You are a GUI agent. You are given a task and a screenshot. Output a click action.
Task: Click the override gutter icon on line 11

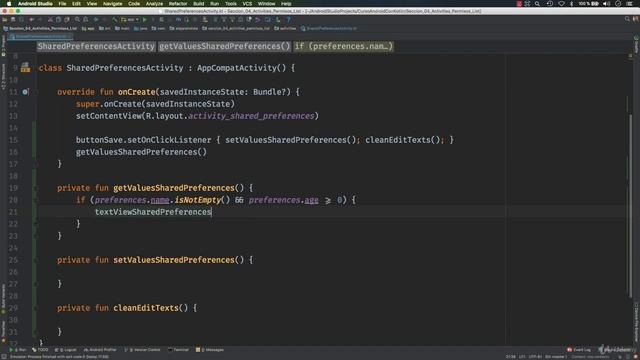(x=25, y=92)
